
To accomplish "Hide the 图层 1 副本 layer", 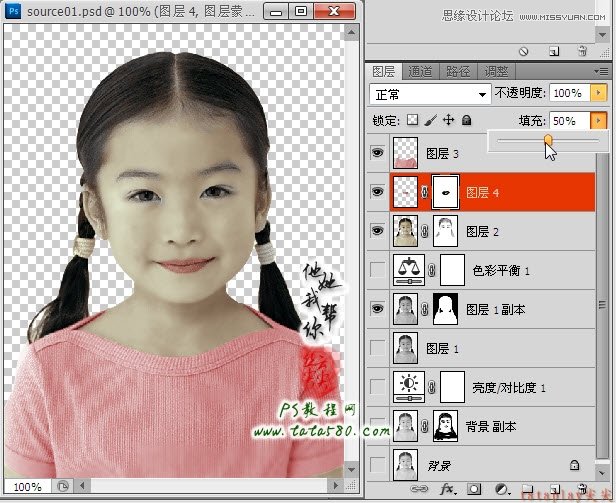I will pos(378,309).
